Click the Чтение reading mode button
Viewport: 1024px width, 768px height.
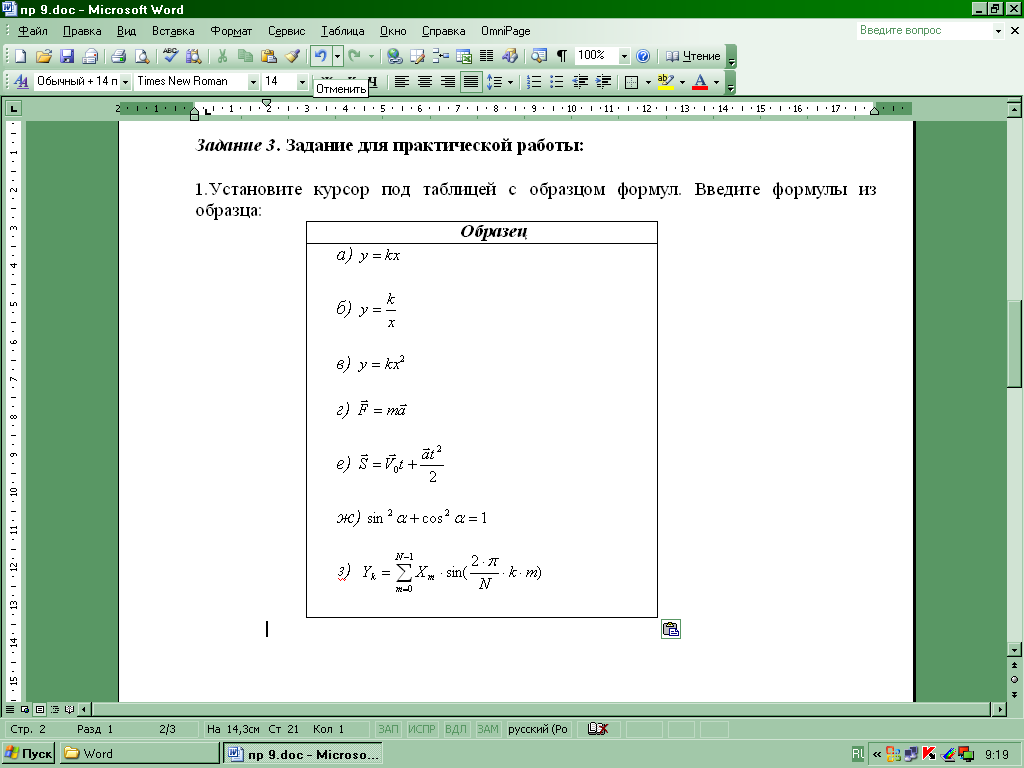(x=693, y=56)
